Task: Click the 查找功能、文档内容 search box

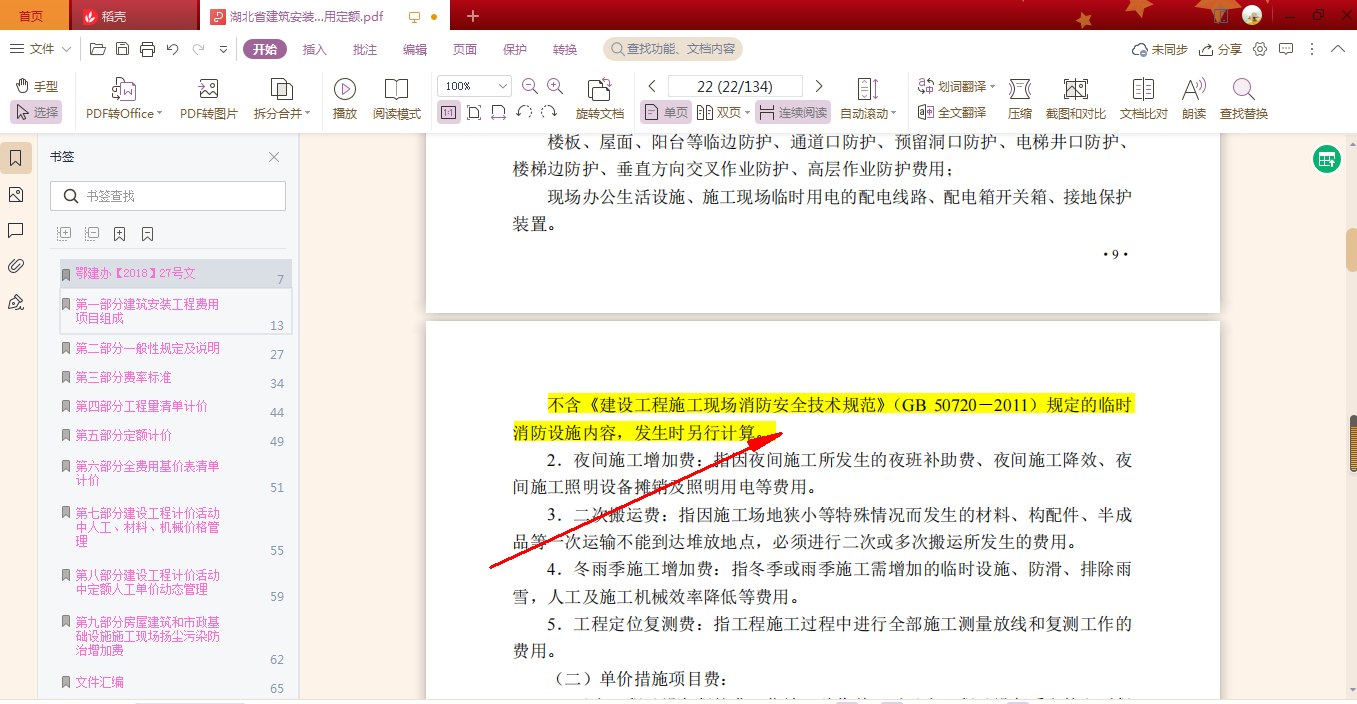Action: click(x=673, y=49)
